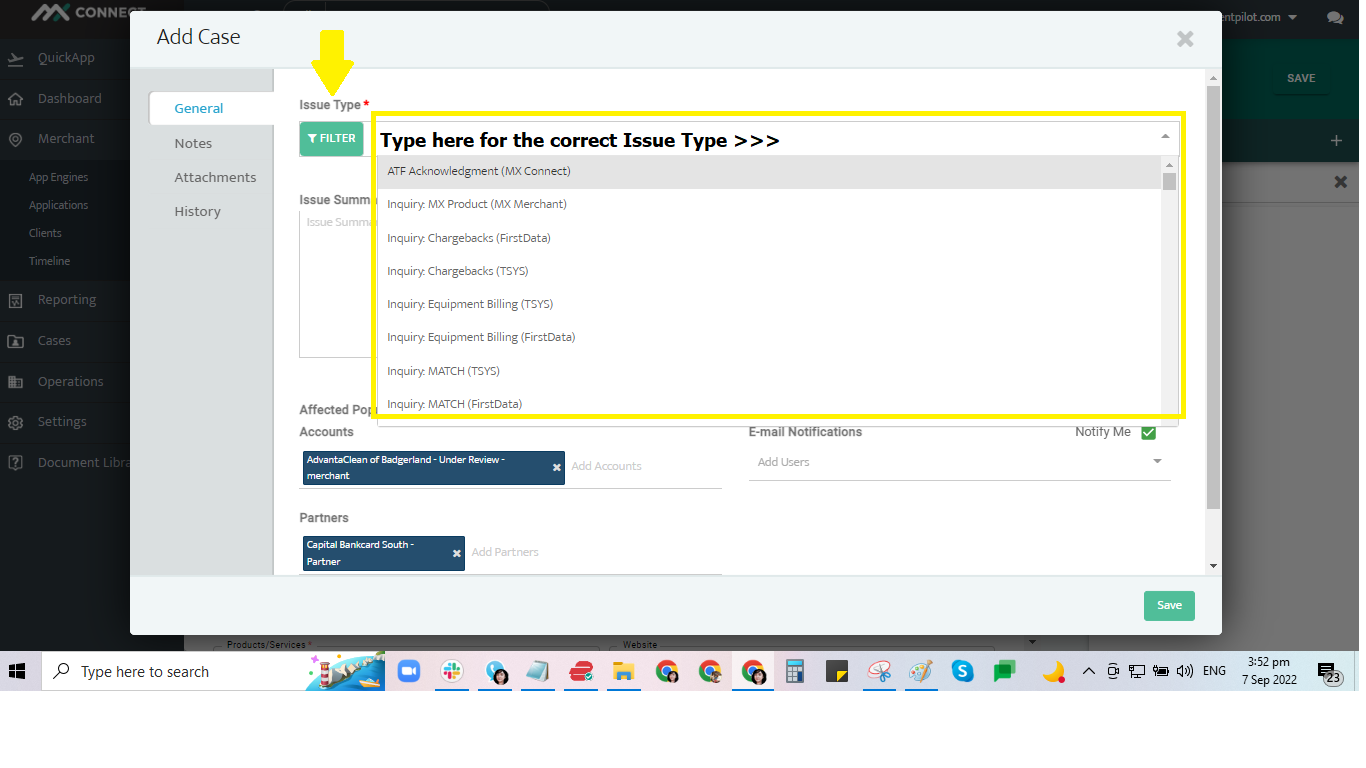1366x768 pixels.
Task: Open the Snipping Tool in taskbar
Action: pos(879,672)
